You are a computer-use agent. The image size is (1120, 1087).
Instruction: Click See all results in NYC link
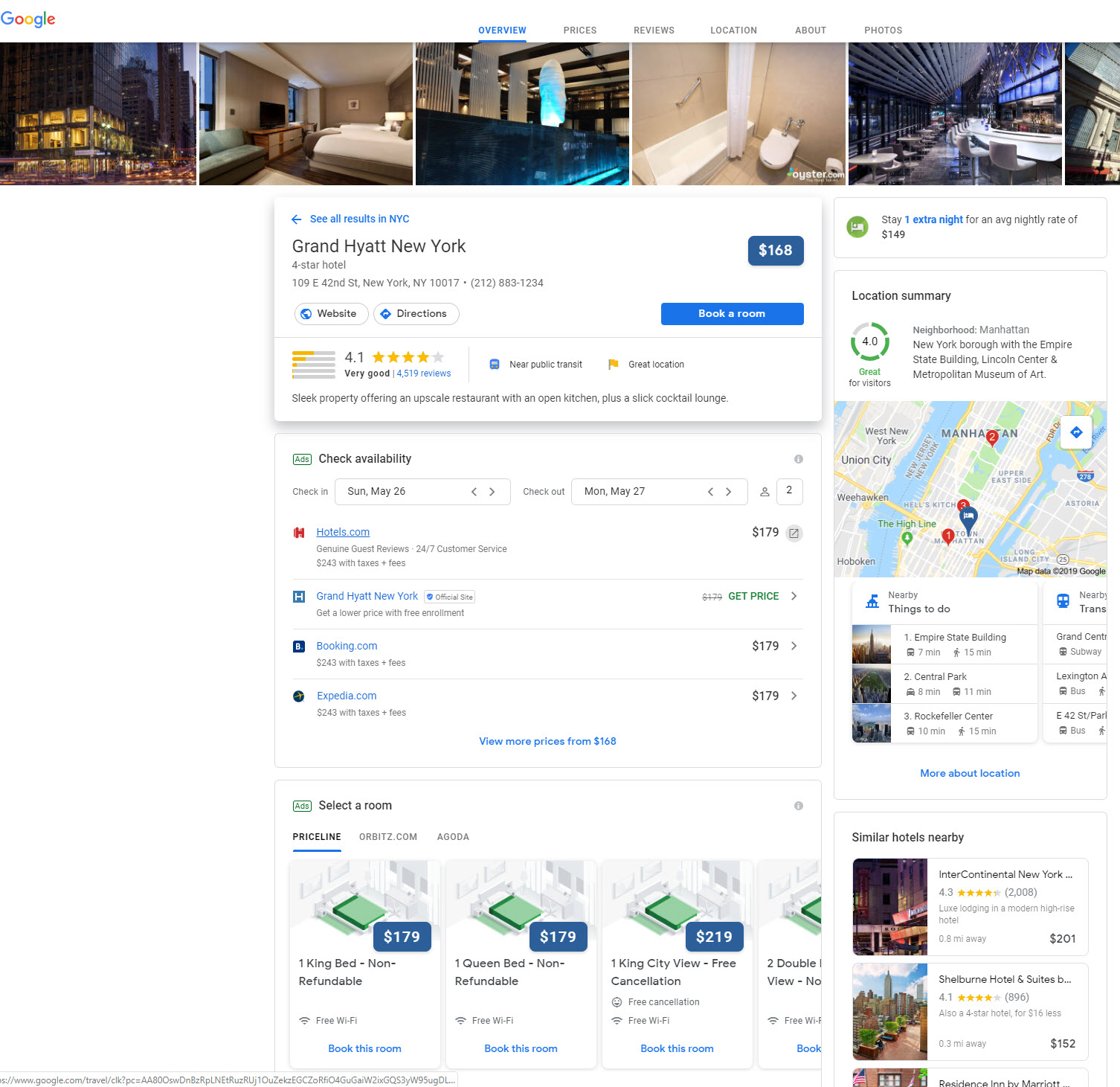click(x=359, y=219)
